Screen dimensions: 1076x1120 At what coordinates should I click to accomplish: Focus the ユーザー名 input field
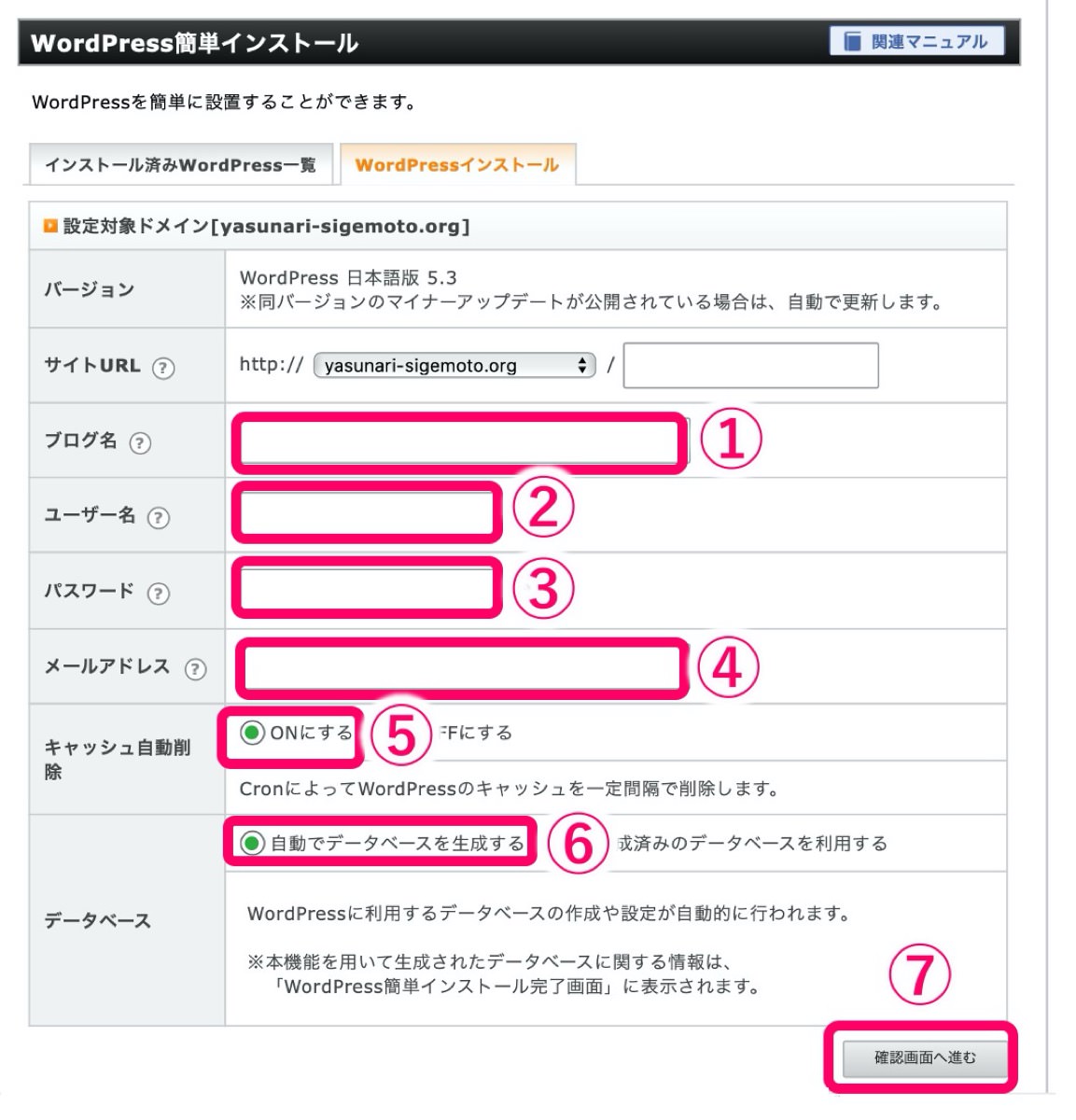pos(367,511)
